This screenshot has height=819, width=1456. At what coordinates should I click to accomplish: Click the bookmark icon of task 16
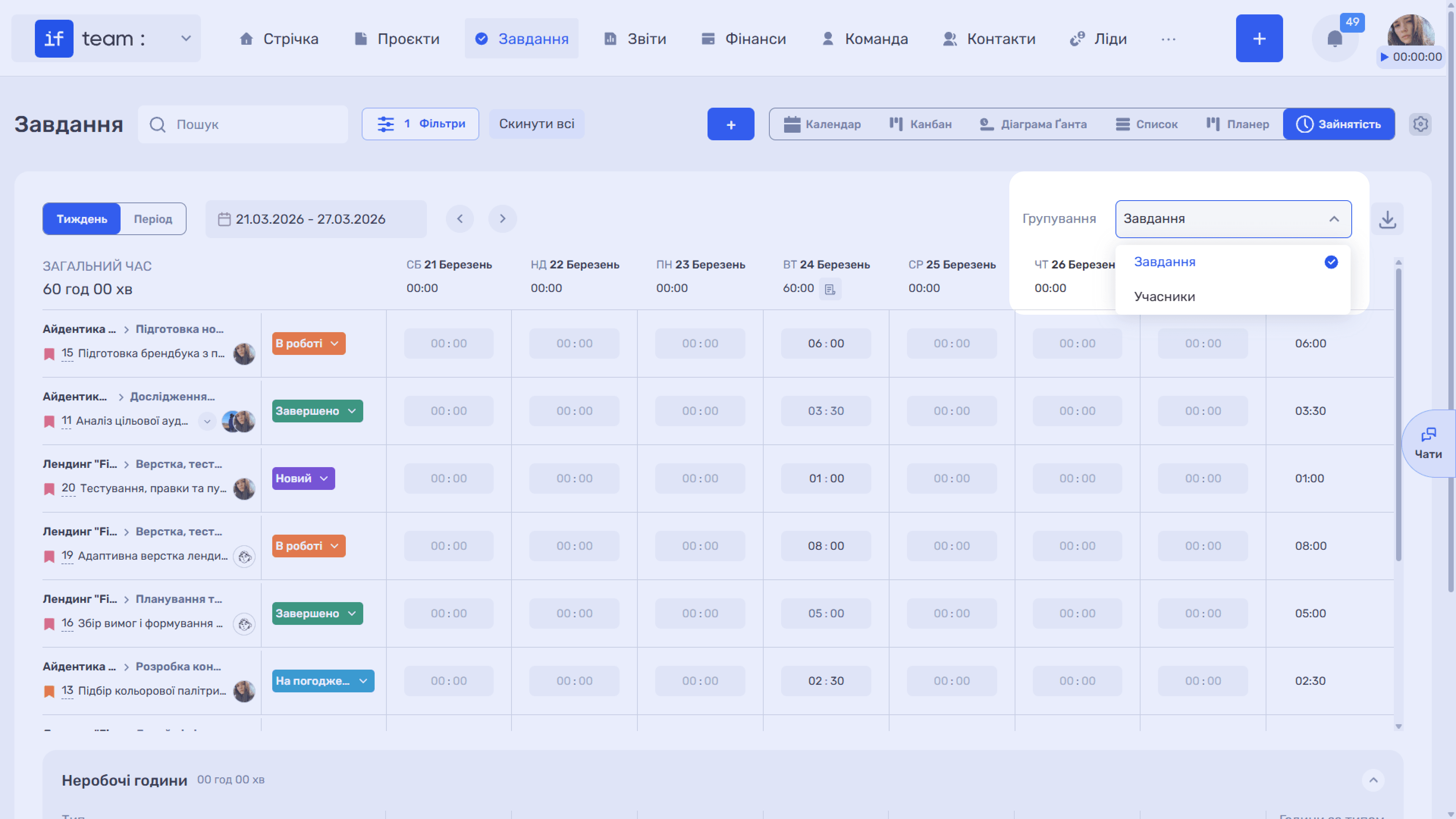point(49,624)
